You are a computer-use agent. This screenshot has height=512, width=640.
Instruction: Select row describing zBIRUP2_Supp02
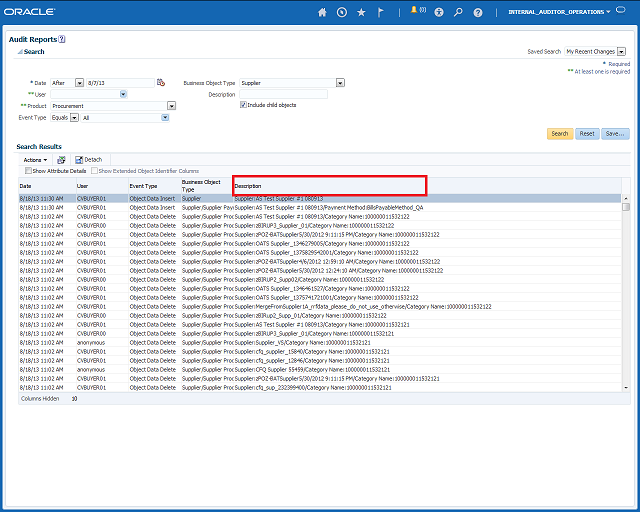click(320, 279)
